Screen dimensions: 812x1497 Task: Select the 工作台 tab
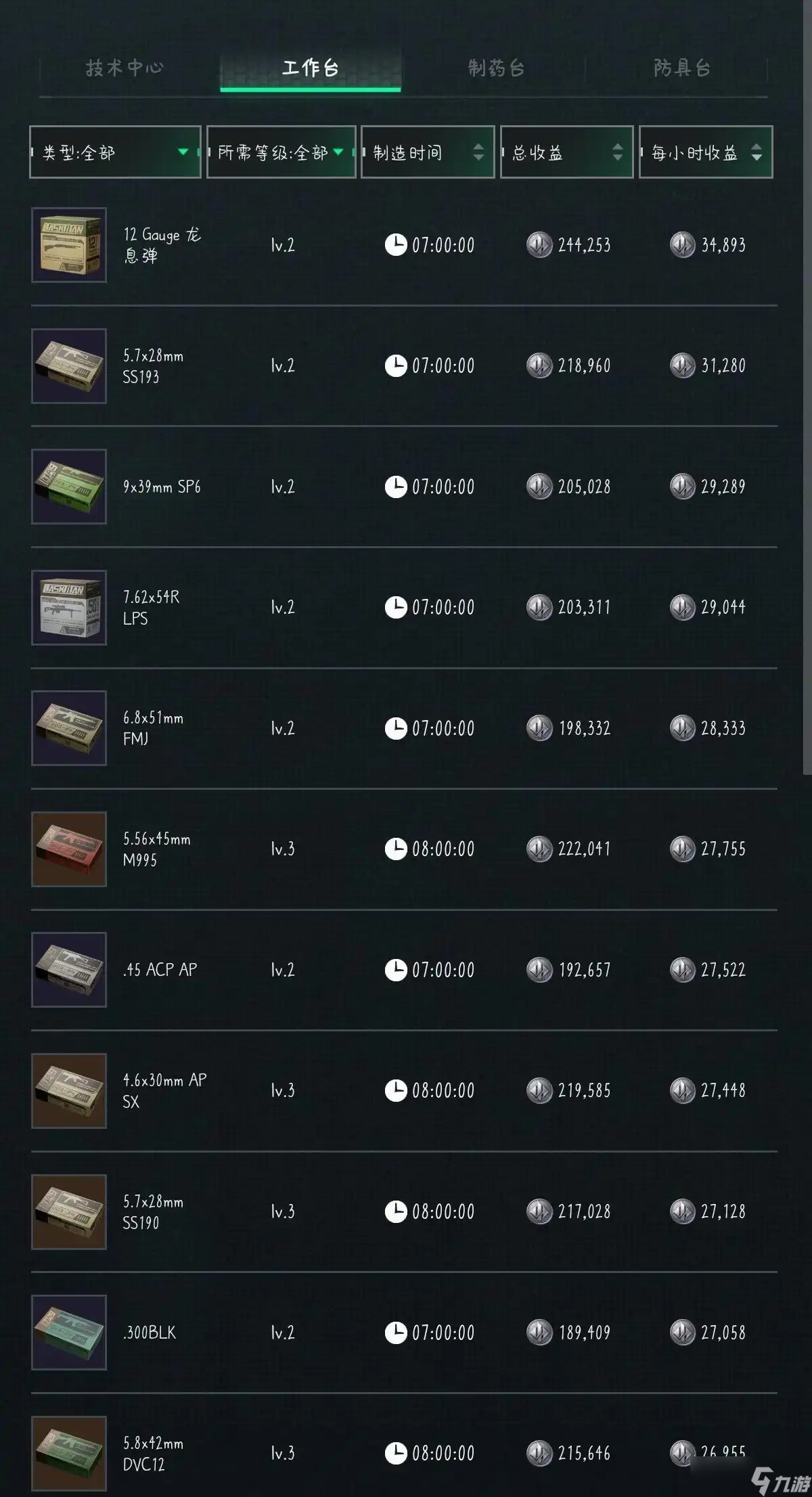311,68
